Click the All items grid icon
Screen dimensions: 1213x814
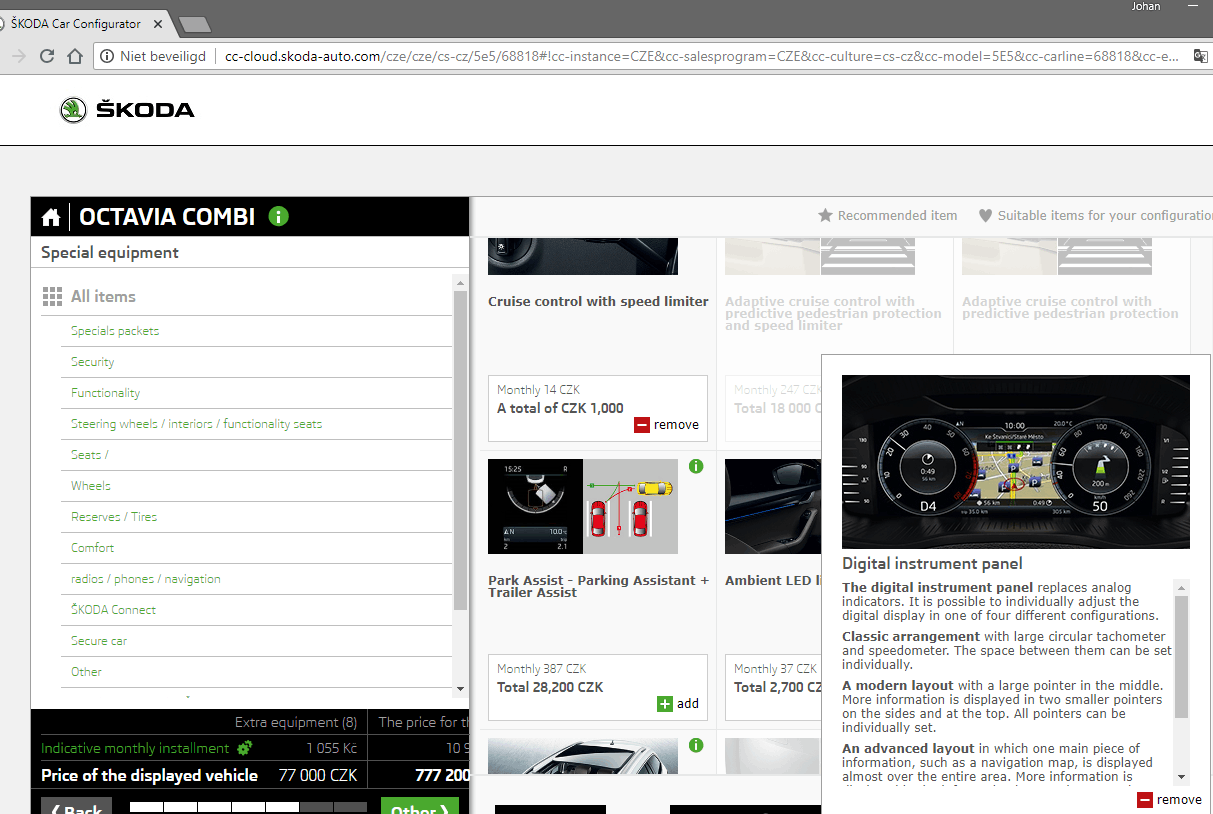52,297
